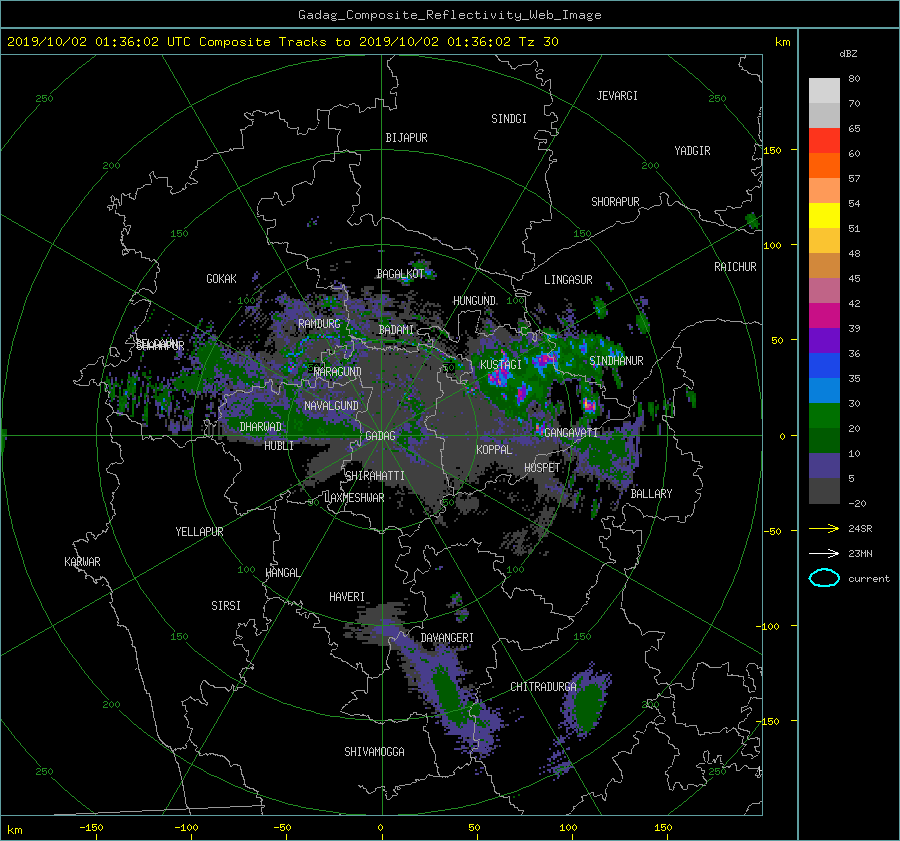Click the white 23MN arrow legend icon
Viewport: 900px width, 841px height.
tap(824, 553)
